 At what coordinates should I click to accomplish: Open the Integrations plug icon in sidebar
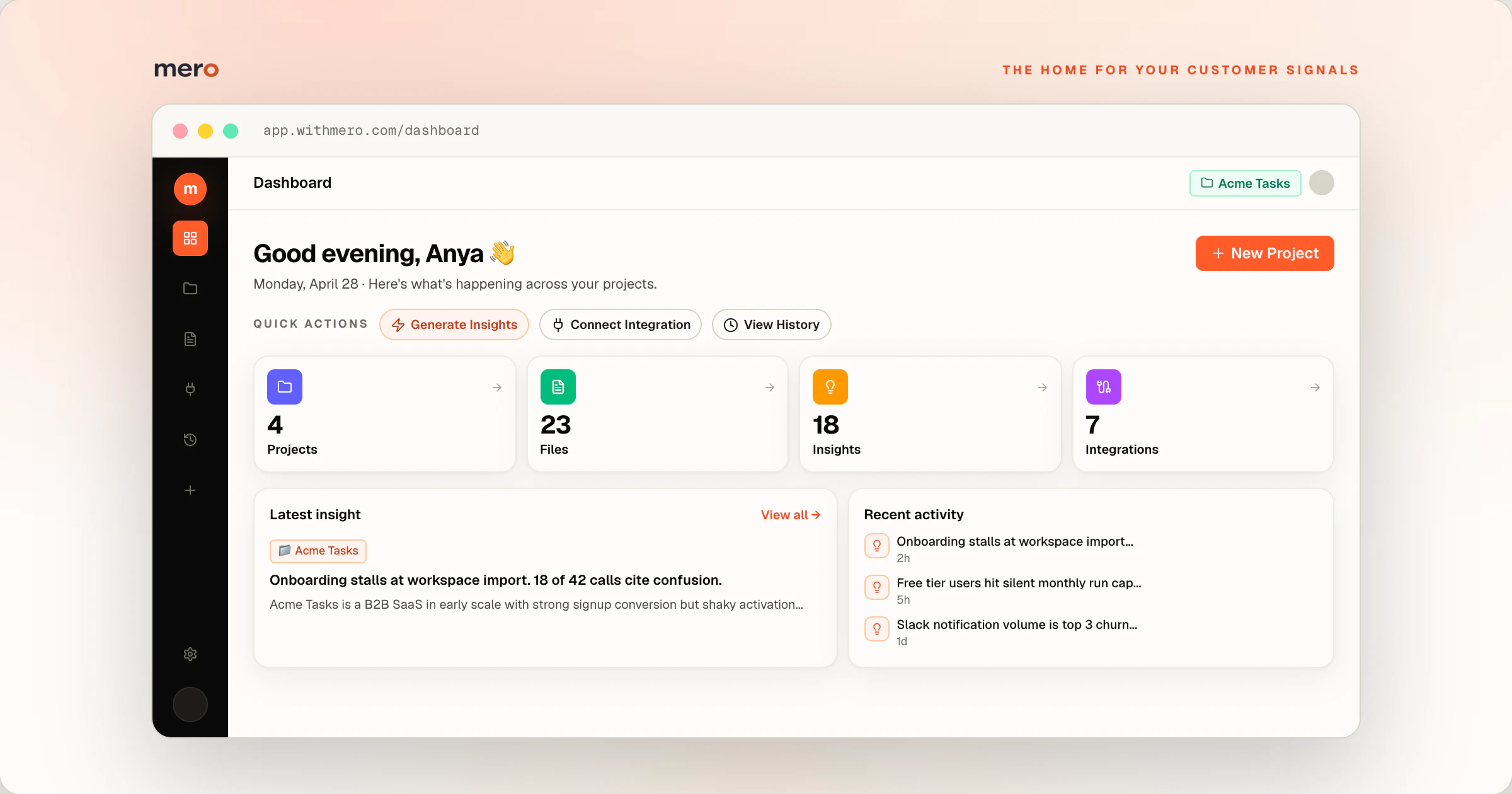(x=190, y=389)
